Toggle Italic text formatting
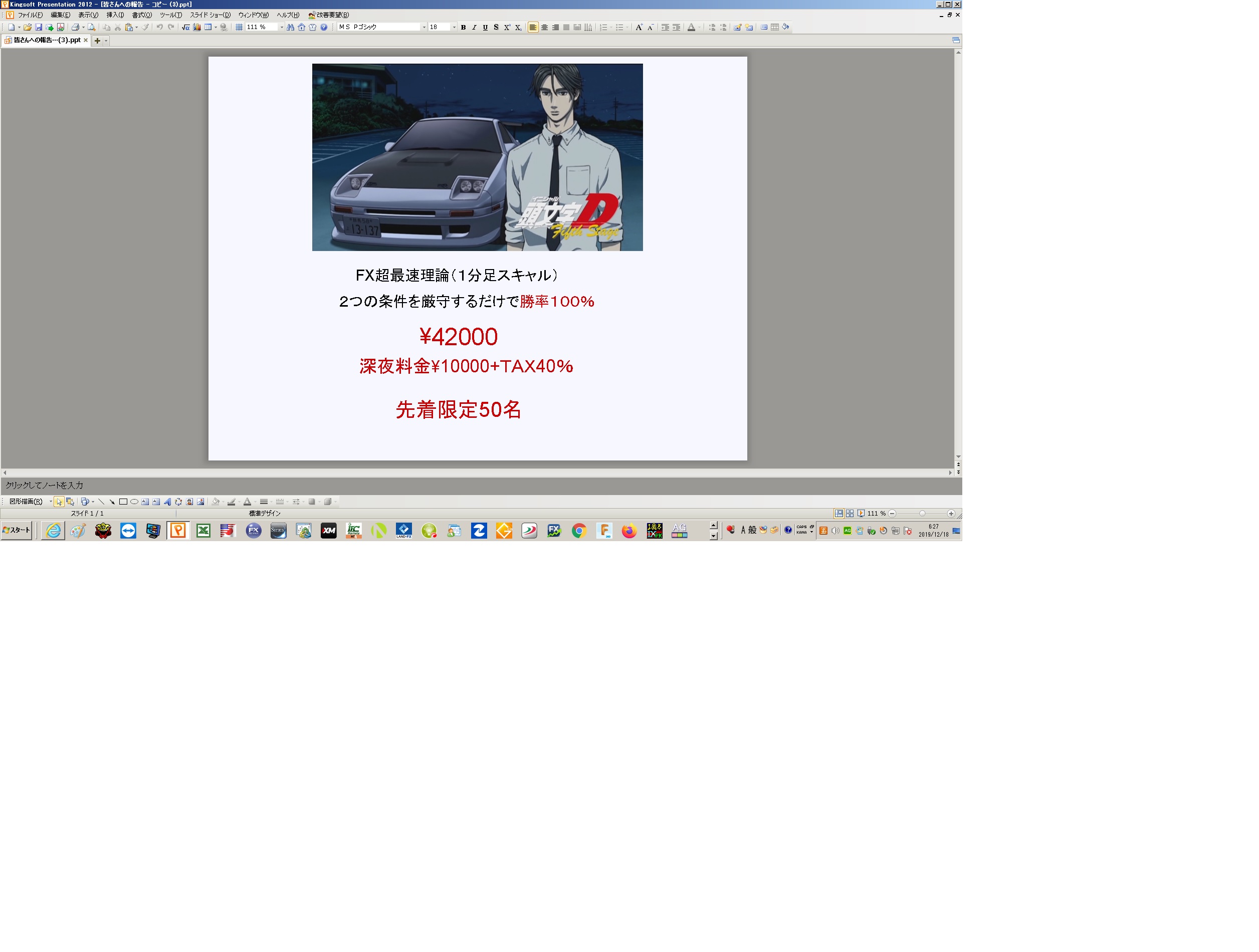 pyautogui.click(x=474, y=28)
